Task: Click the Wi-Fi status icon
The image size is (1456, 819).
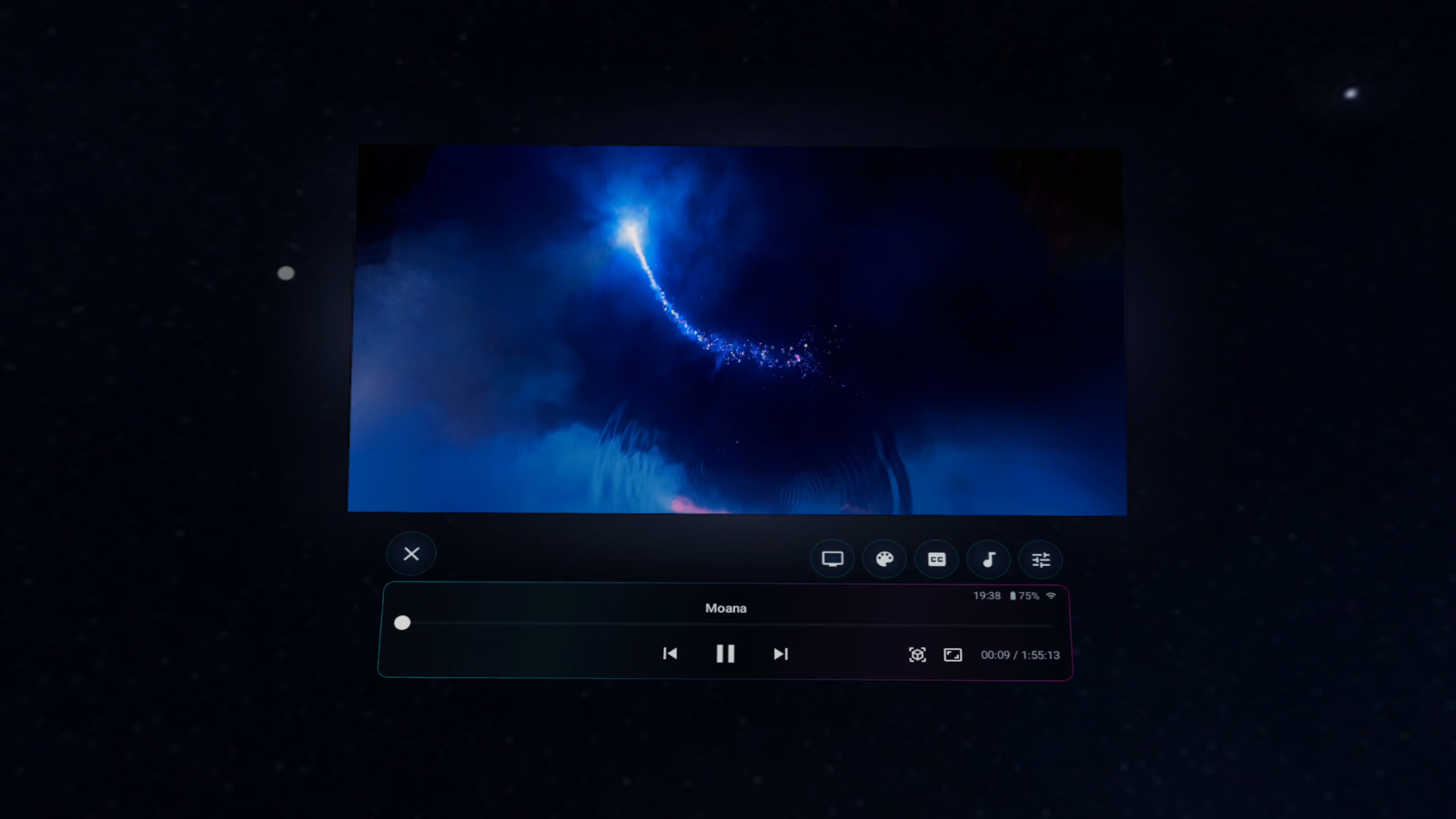Action: [x=1051, y=595]
